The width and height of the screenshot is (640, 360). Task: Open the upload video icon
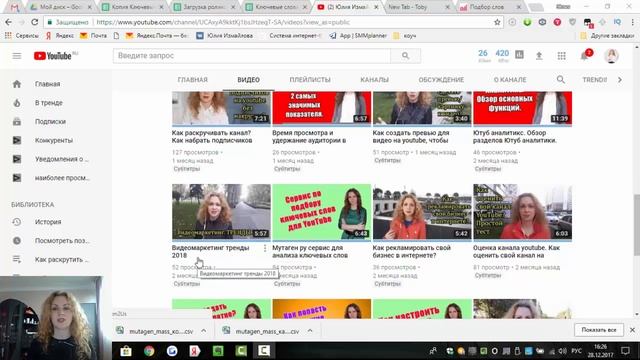pos(539,56)
